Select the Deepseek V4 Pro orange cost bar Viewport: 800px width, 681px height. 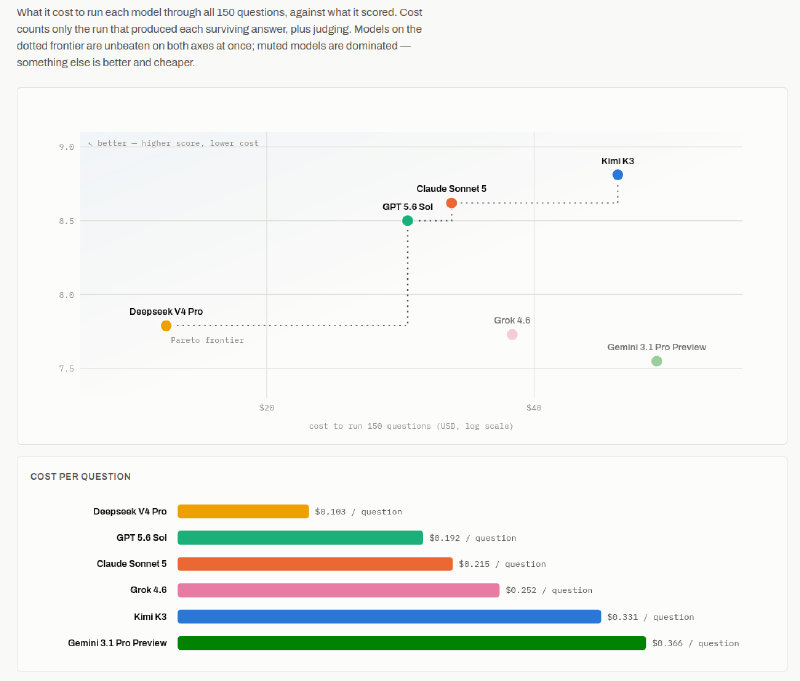243,511
